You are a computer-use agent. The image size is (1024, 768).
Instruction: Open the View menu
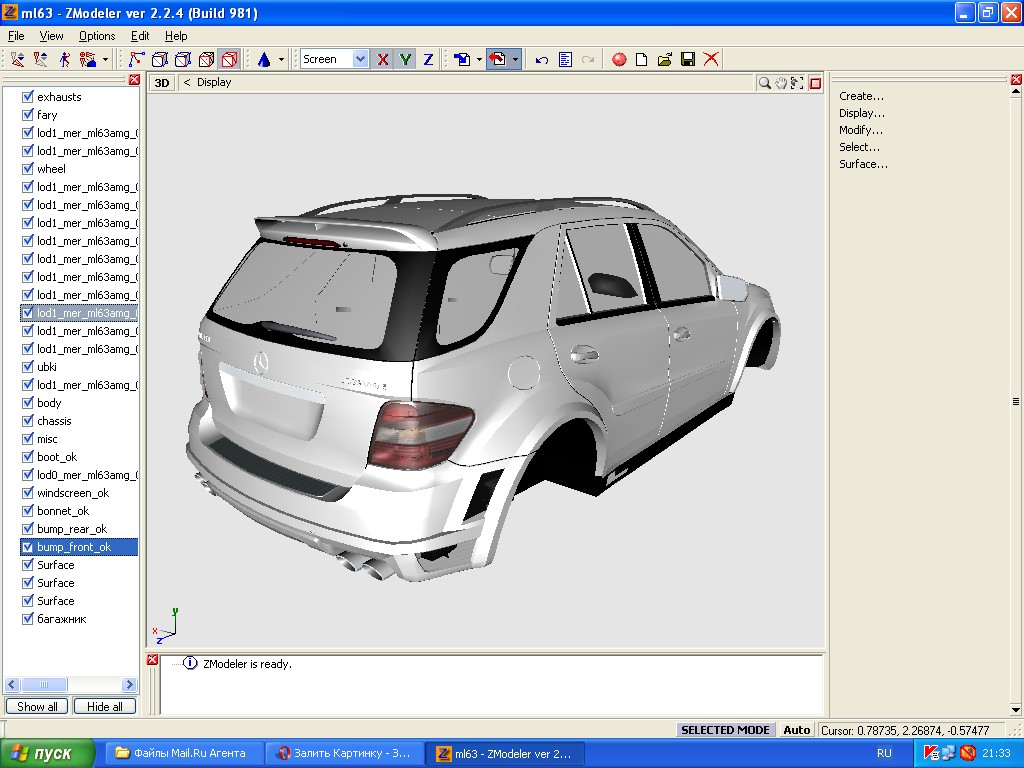coord(51,36)
